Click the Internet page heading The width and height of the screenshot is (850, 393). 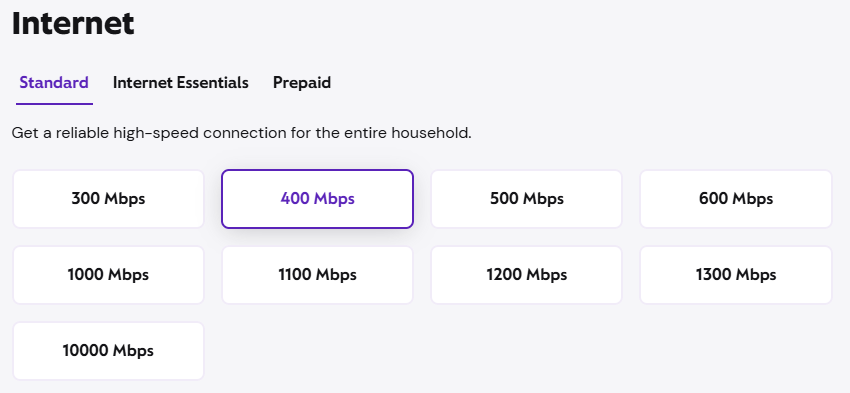pyautogui.click(x=73, y=24)
